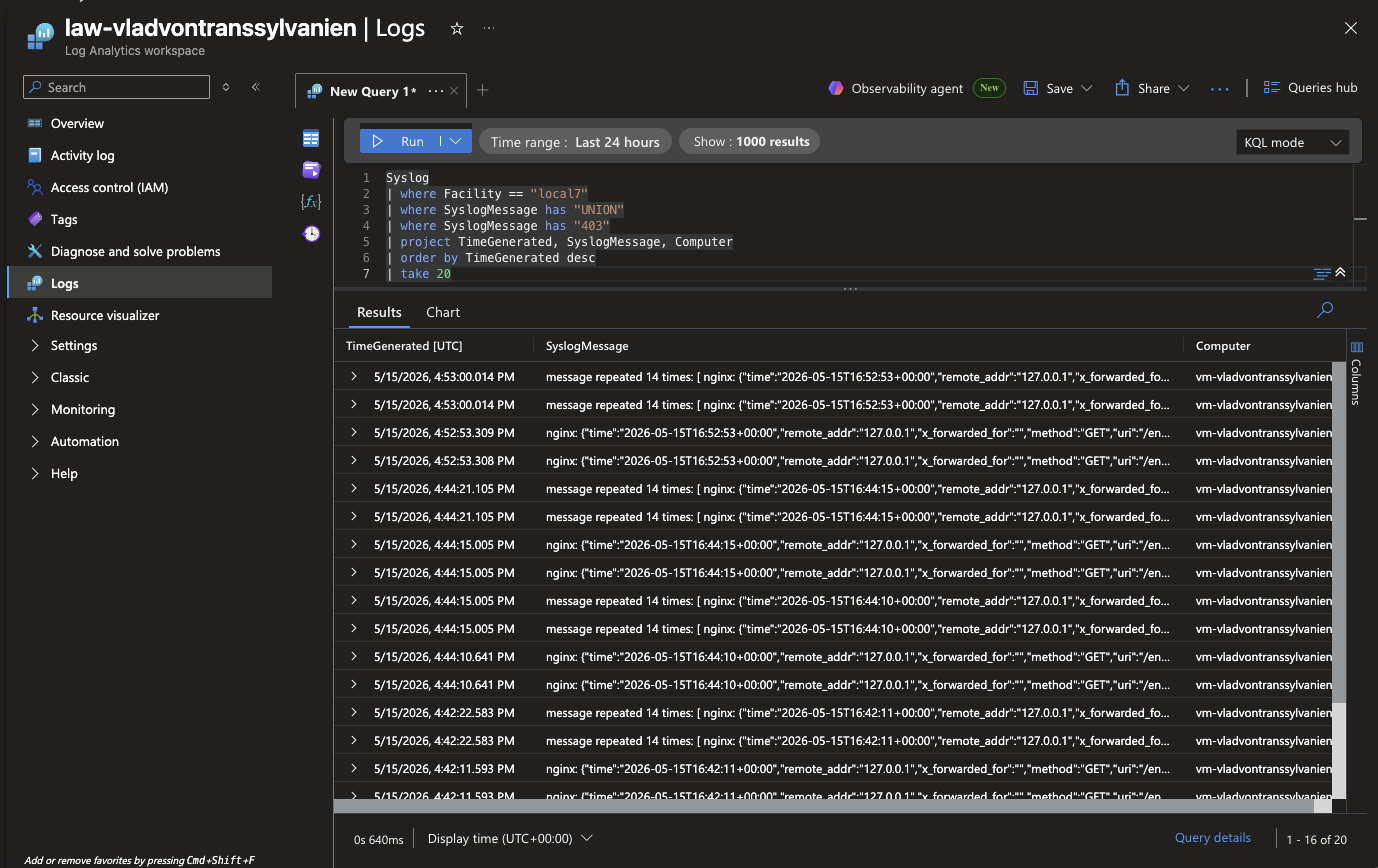Expand the row at 4:52:53.308 PM
Screen dimensions: 1378x868
(354, 460)
